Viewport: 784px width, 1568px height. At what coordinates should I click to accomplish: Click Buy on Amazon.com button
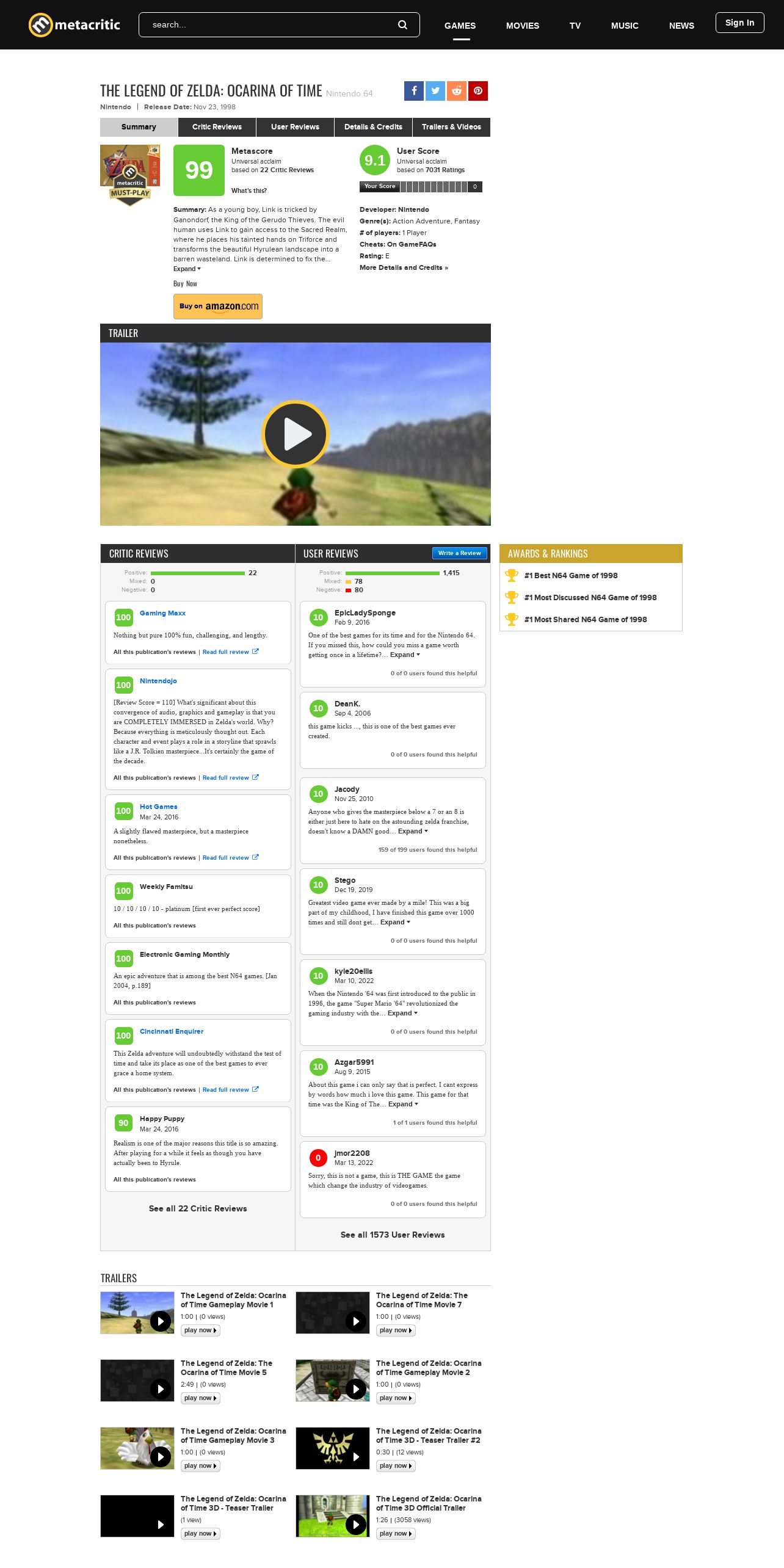(x=218, y=307)
